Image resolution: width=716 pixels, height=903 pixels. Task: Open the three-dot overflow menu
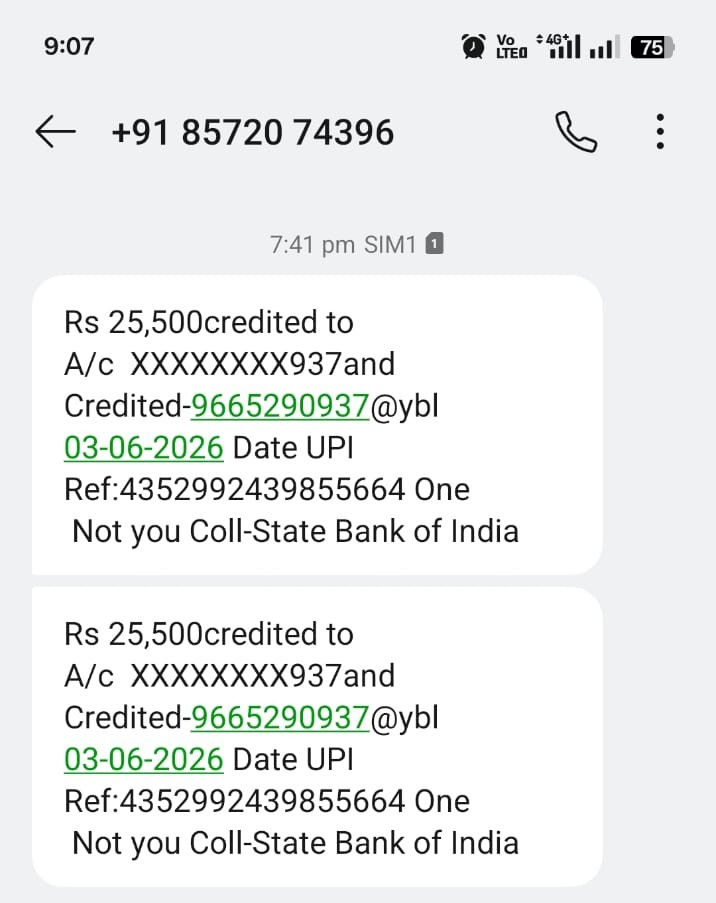[x=660, y=131]
